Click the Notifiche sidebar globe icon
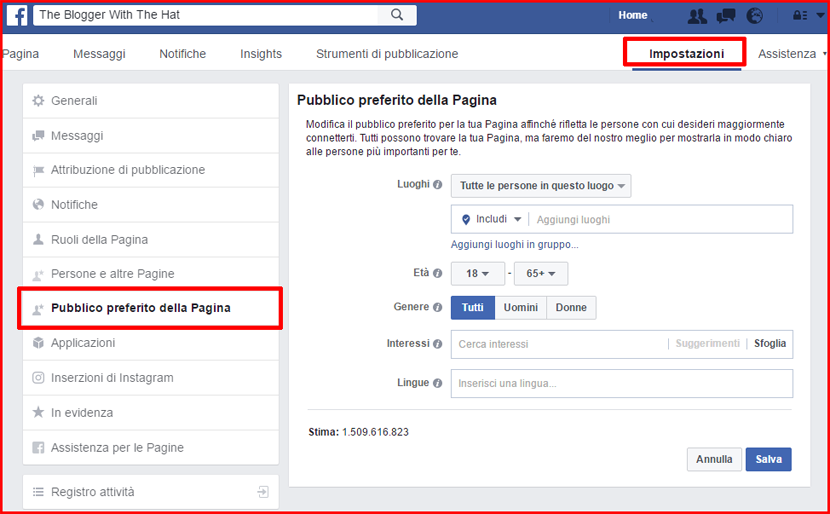 tap(38, 204)
